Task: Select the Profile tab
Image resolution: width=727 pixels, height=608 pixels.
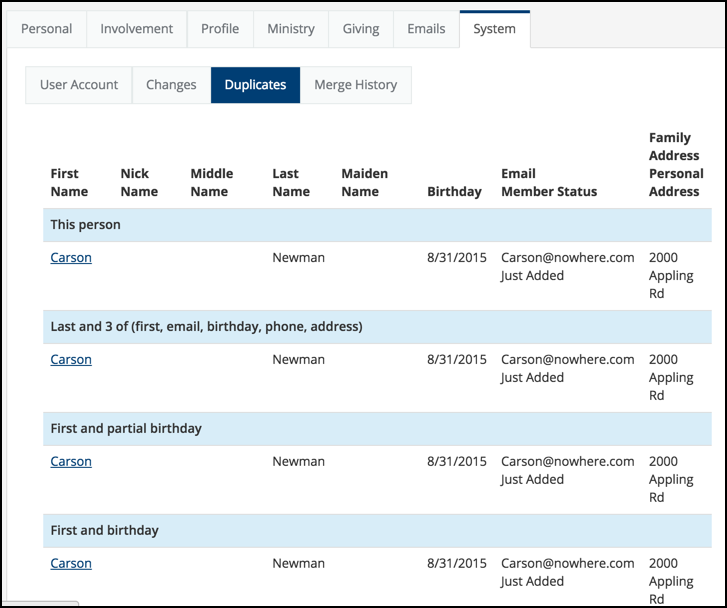Action: click(220, 29)
